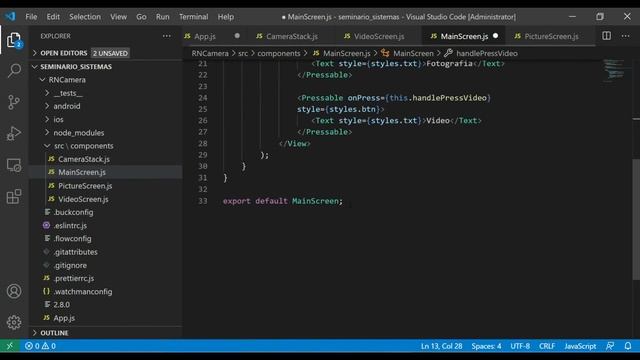This screenshot has height=360, width=640.
Task: Open CameraStack.js in the file tree
Action: [x=84, y=159]
